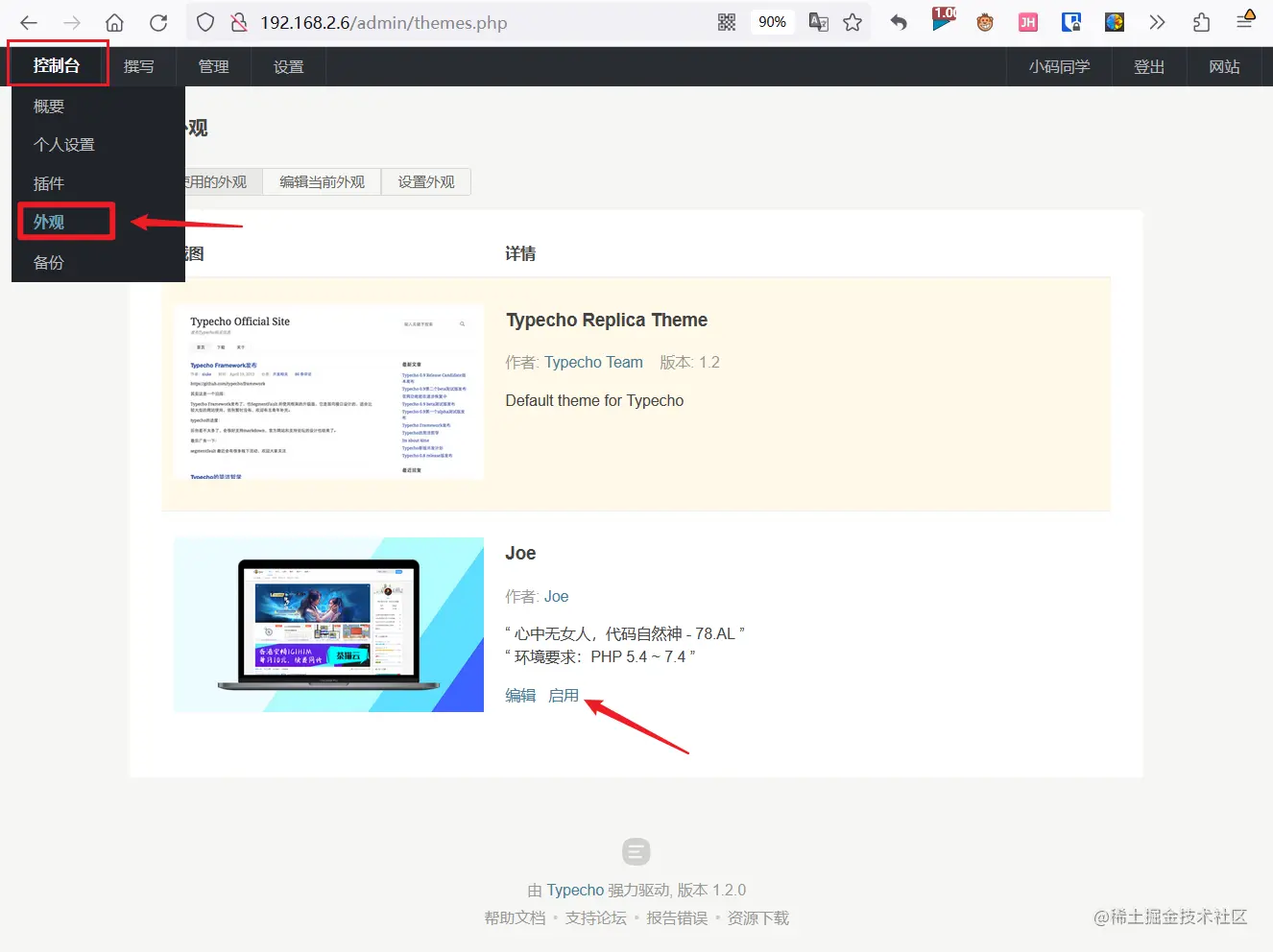Select 备份 in dropdown menu
Screen dimensions: 1273x952
click(x=98, y=262)
